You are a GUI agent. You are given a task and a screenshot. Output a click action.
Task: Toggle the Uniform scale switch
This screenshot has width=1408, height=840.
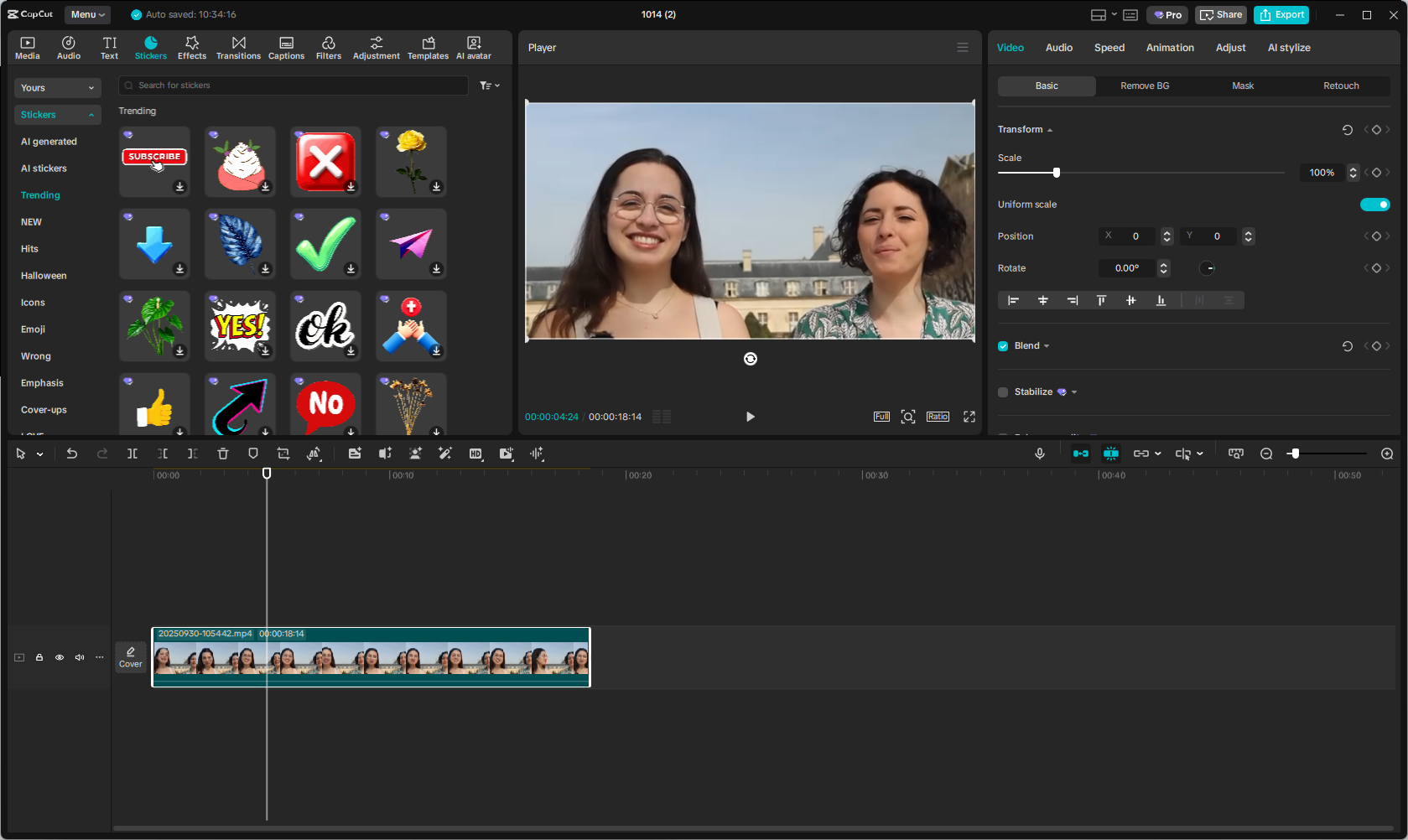(x=1374, y=205)
